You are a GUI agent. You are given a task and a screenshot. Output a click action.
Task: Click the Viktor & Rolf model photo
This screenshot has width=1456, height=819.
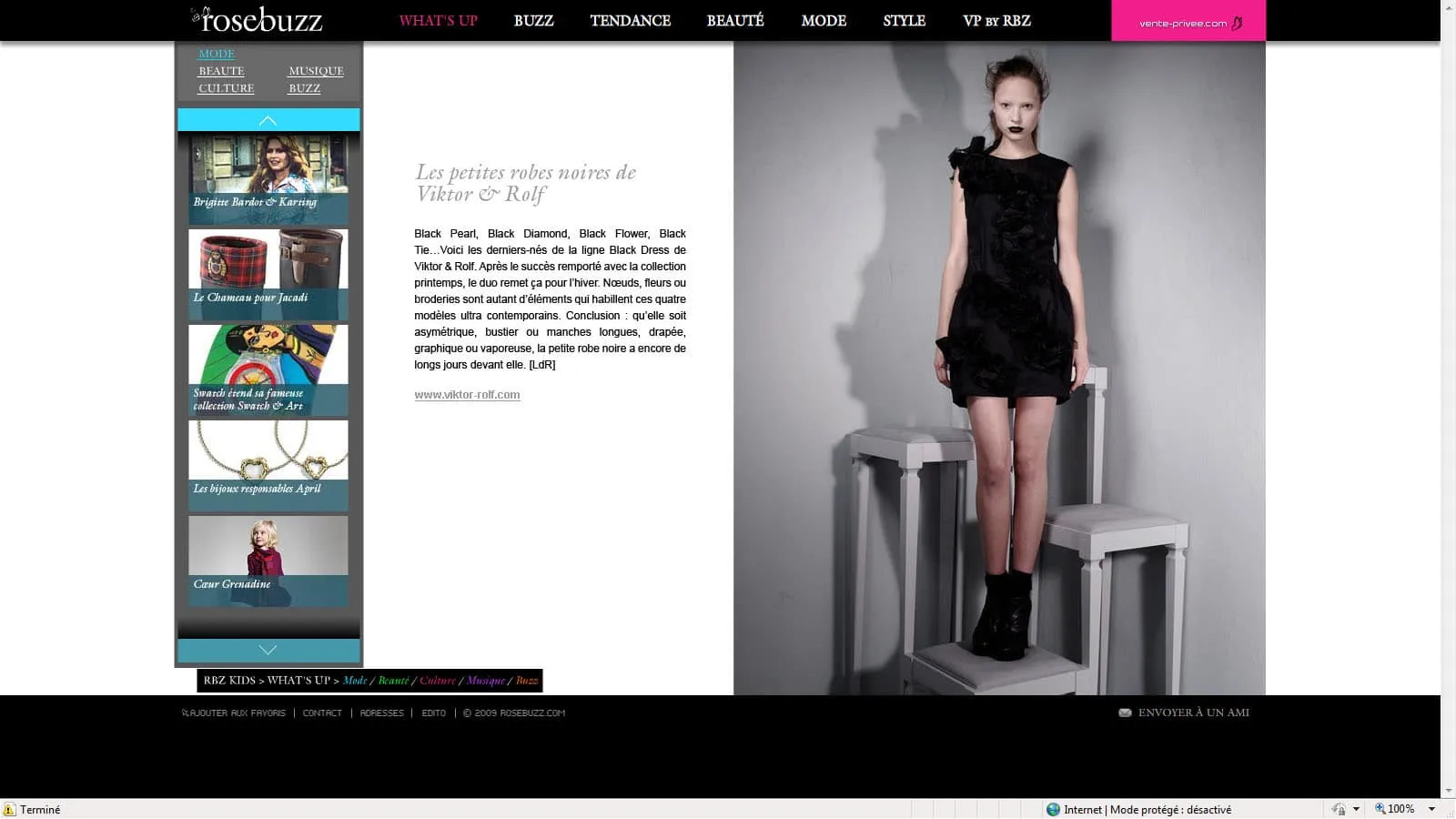pos(999,368)
